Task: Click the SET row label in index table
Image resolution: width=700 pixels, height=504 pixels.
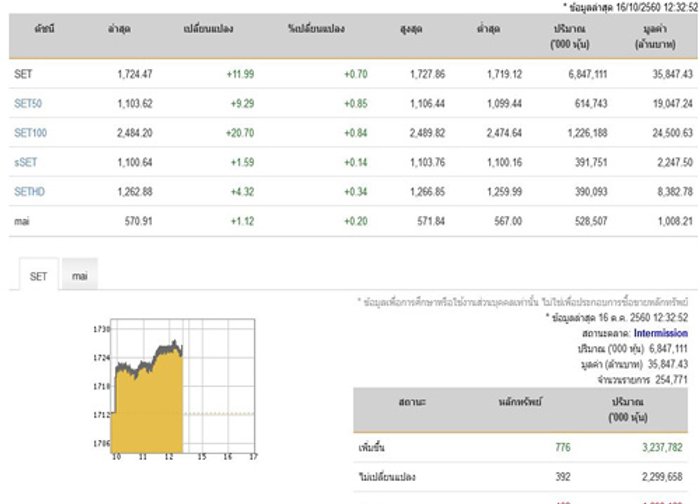Action: click(x=23, y=74)
